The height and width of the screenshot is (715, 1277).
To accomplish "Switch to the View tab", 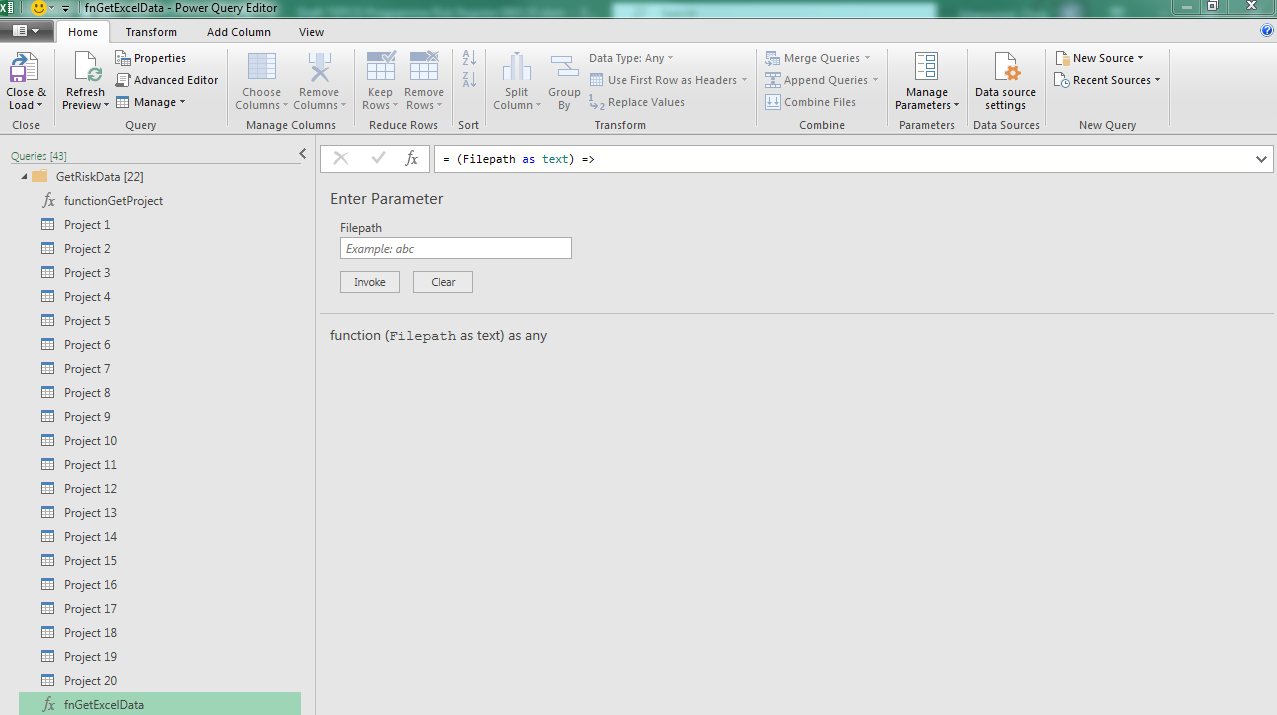I will (x=311, y=32).
